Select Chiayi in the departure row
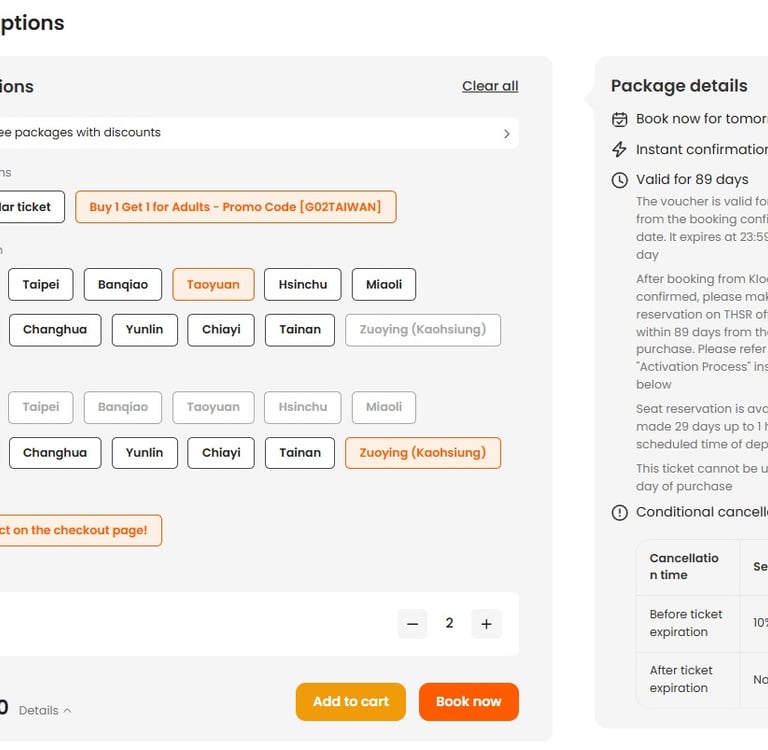Viewport: 768px width, 750px height. coord(221,330)
